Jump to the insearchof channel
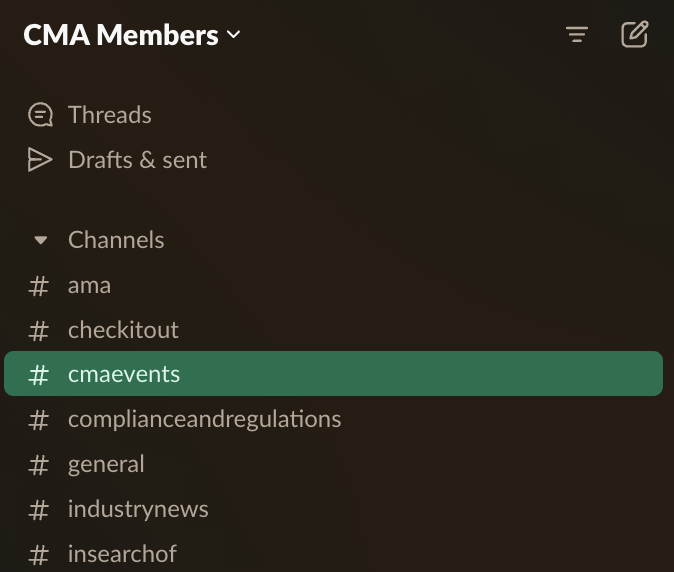Screen dimensions: 674x572 [x=122, y=553]
